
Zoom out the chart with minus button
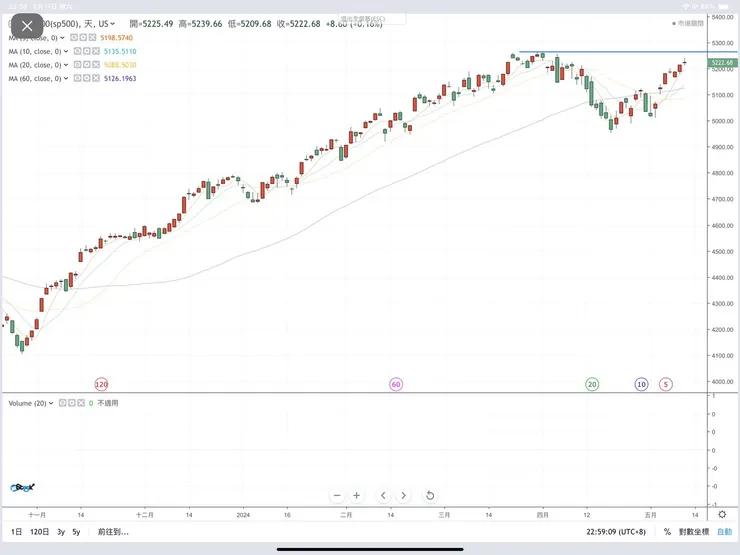(337, 496)
